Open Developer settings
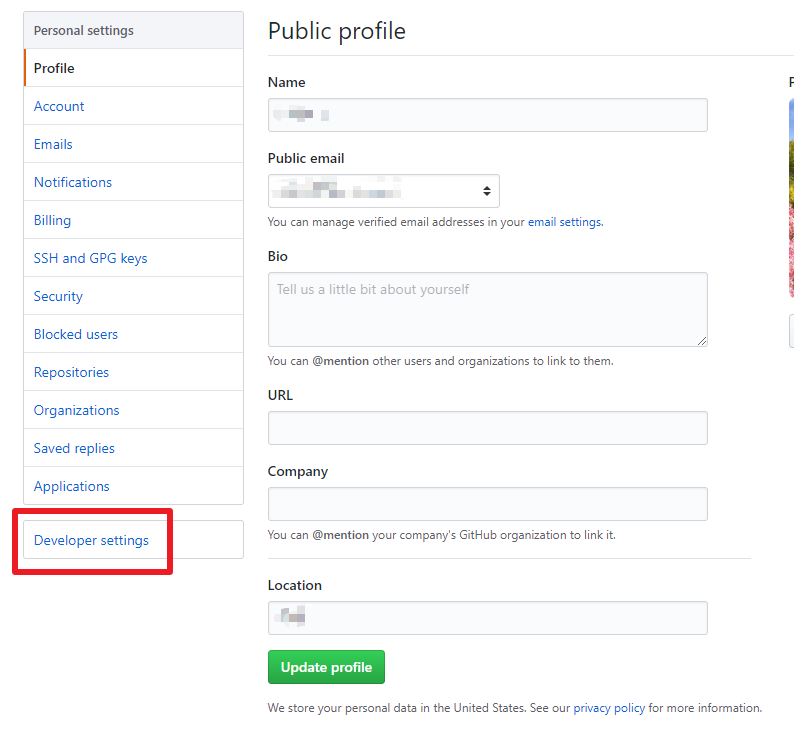The height and width of the screenshot is (749, 794). click(91, 540)
